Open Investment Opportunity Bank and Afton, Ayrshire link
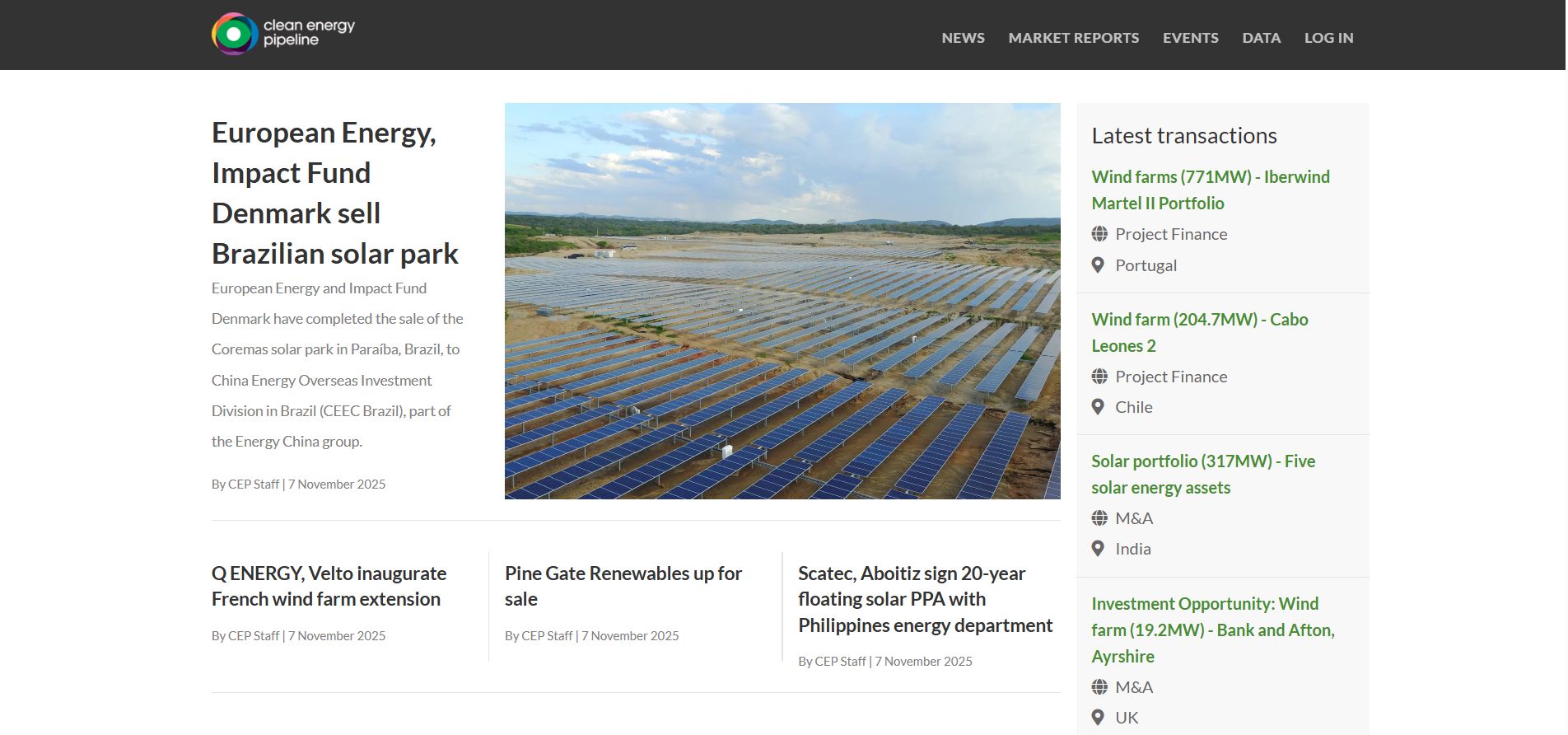This screenshot has width=1568, height=735. point(1213,630)
